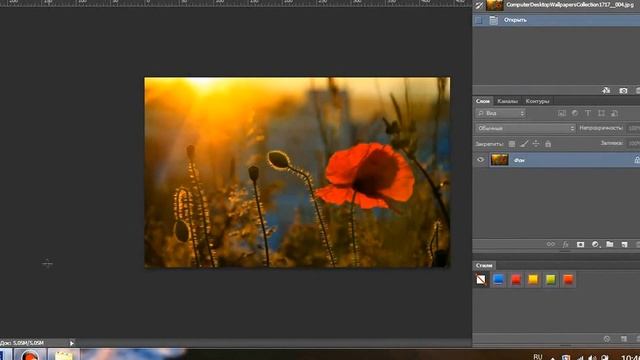Open the media player icon in taskbar
Viewport: 640px width, 360px height.
click(30, 355)
